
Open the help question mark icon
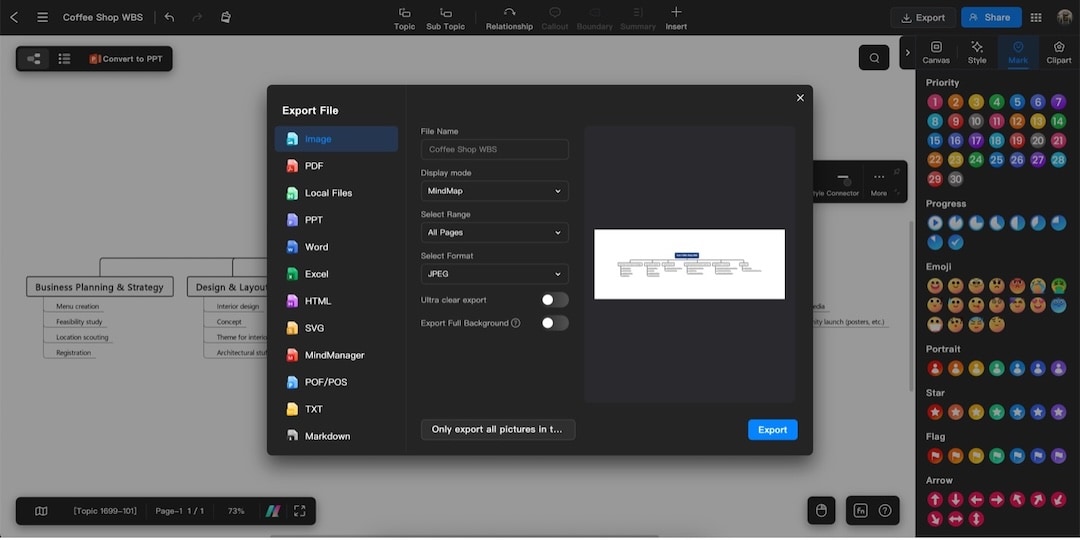886,510
